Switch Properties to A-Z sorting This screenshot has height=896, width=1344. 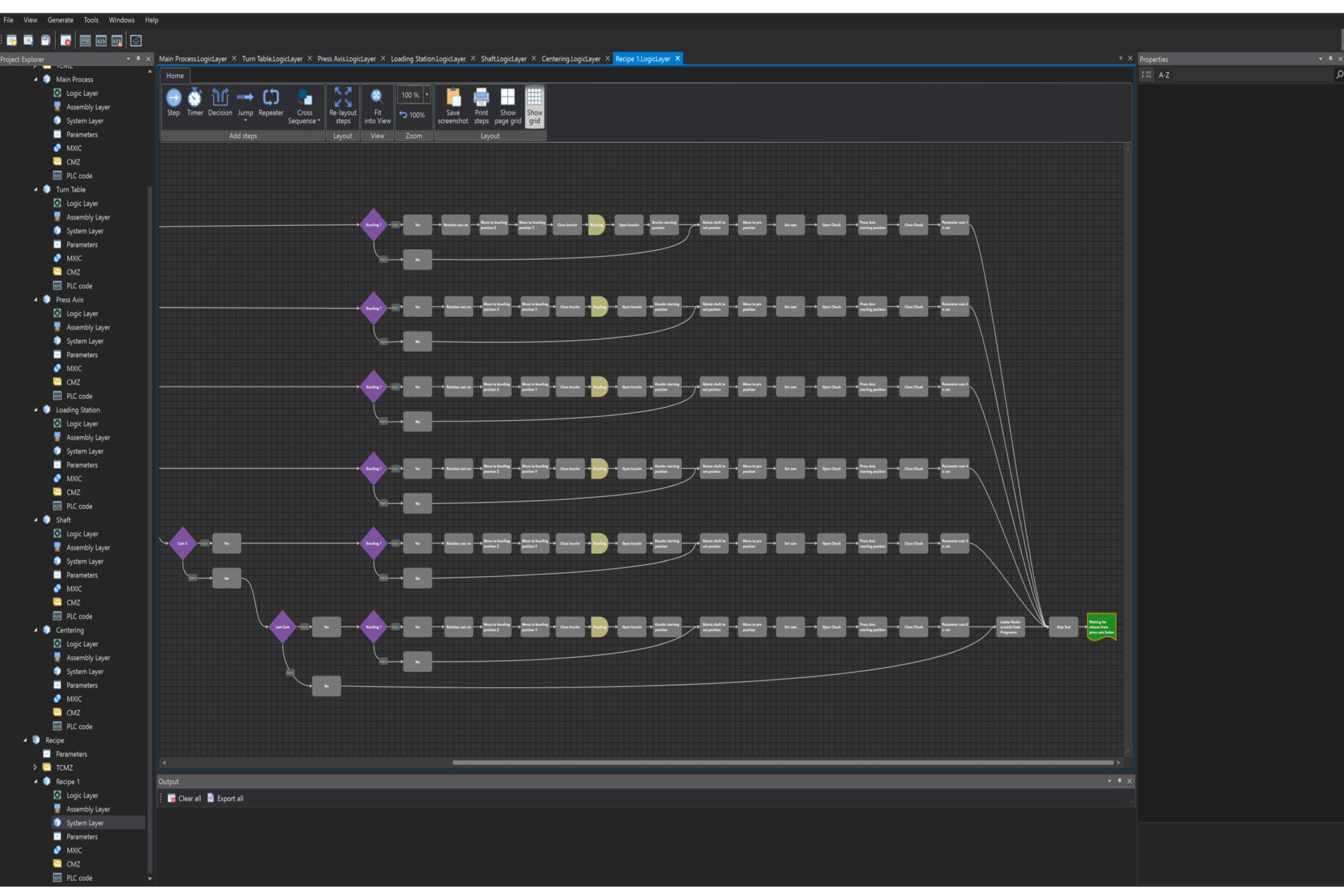click(1164, 75)
